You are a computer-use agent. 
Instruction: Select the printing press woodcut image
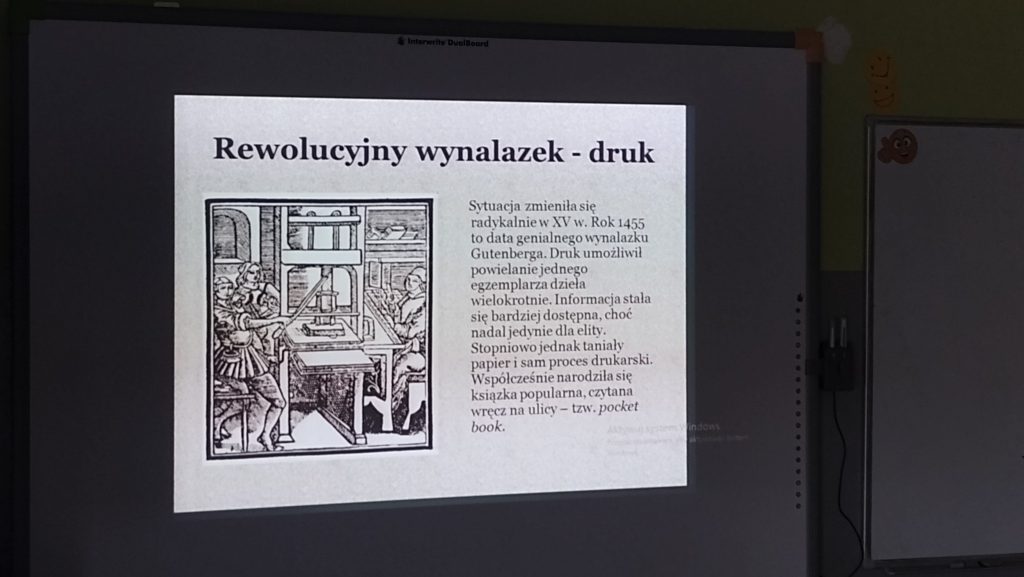[x=319, y=327]
